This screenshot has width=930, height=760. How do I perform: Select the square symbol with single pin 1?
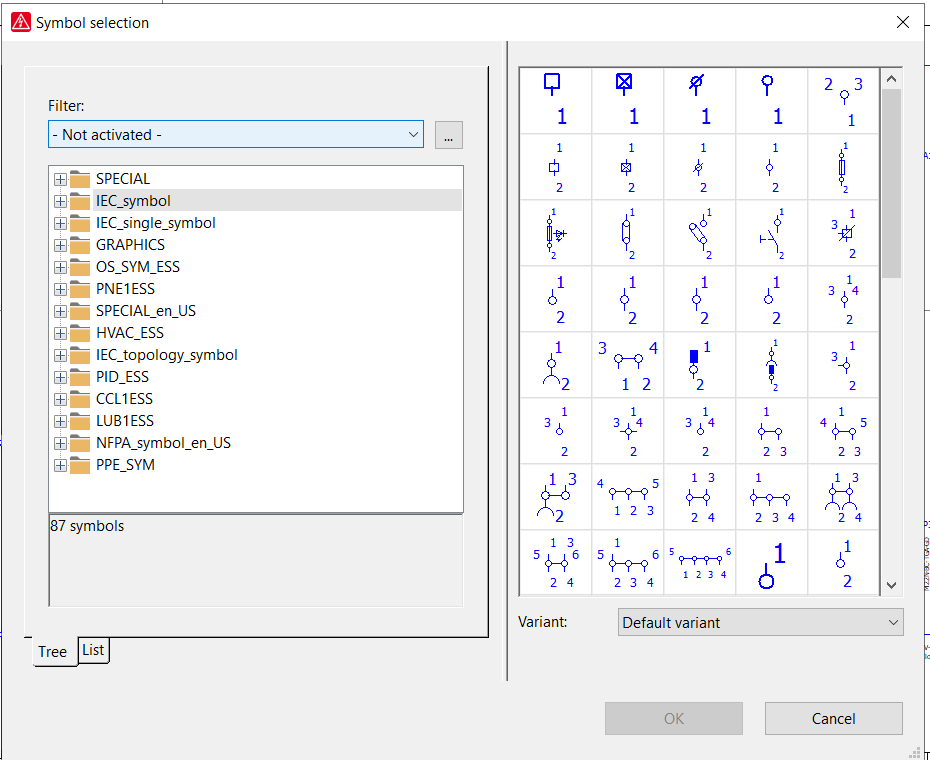(555, 100)
